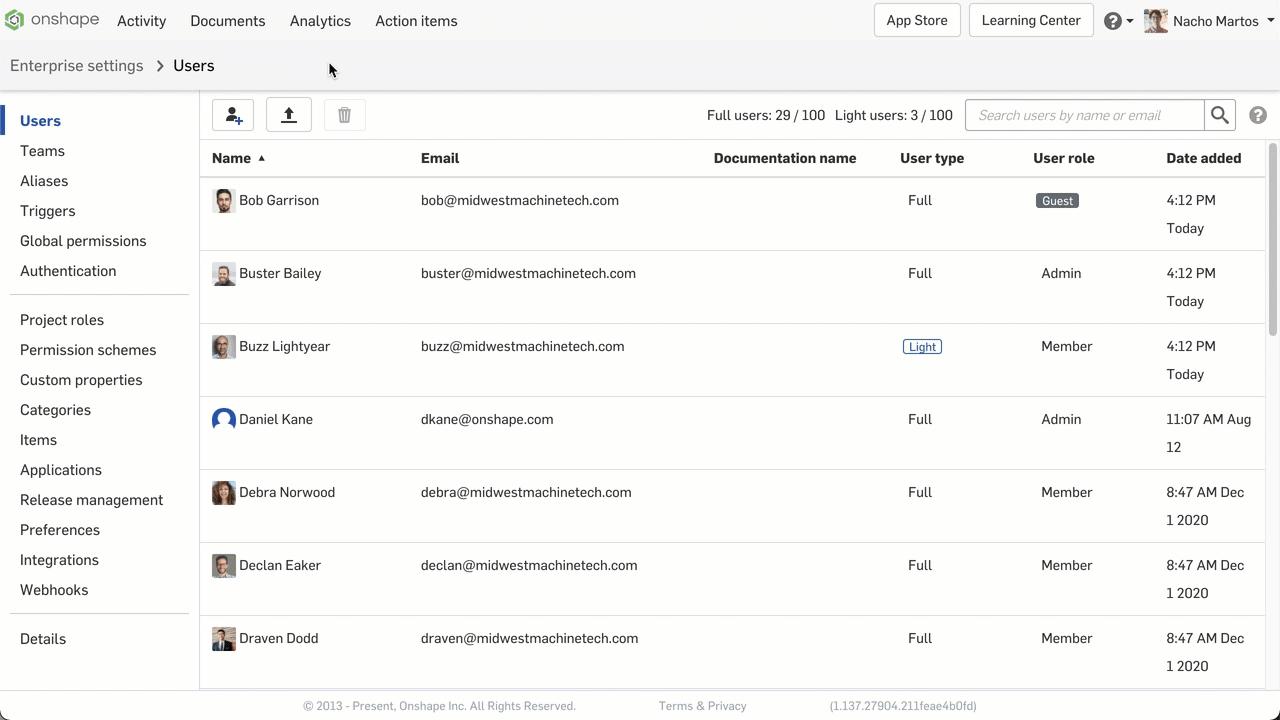
Task: Open the help menu dropdown
Action: [1118, 21]
